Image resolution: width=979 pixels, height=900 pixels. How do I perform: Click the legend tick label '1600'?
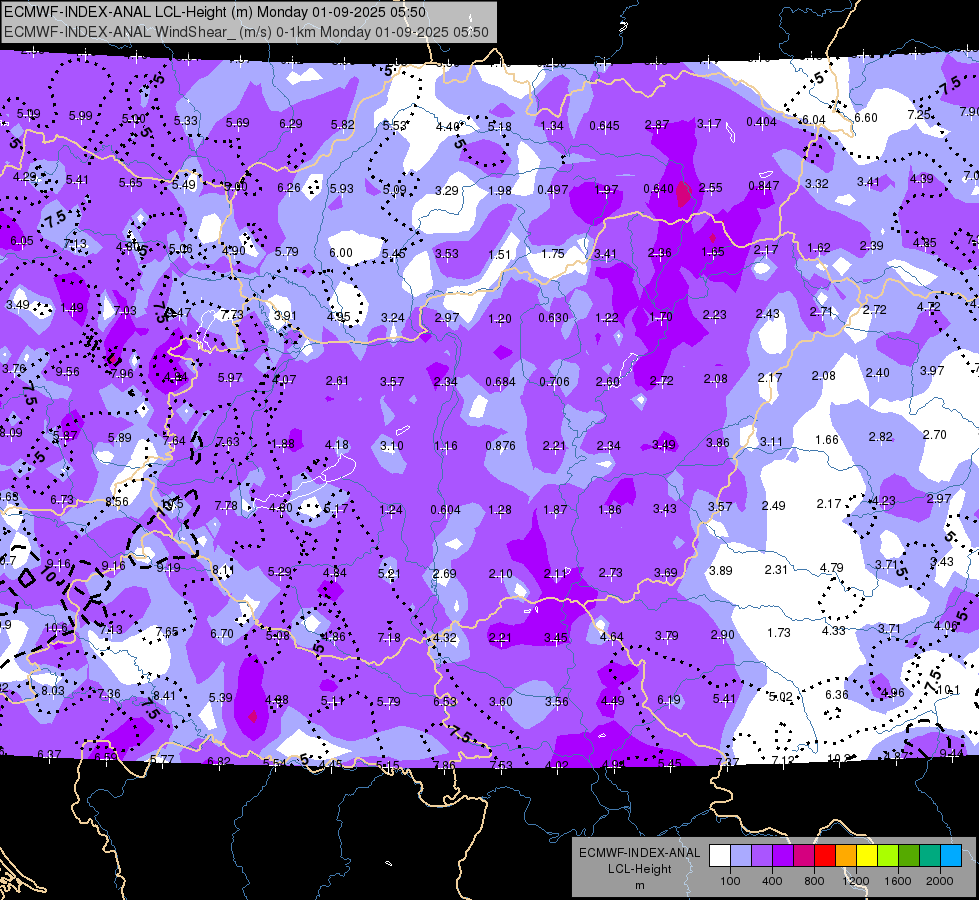(897, 881)
